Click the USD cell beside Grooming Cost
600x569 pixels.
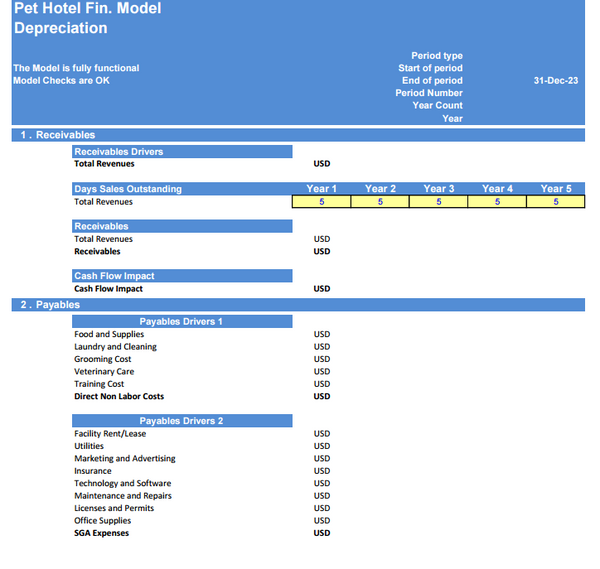322,360
